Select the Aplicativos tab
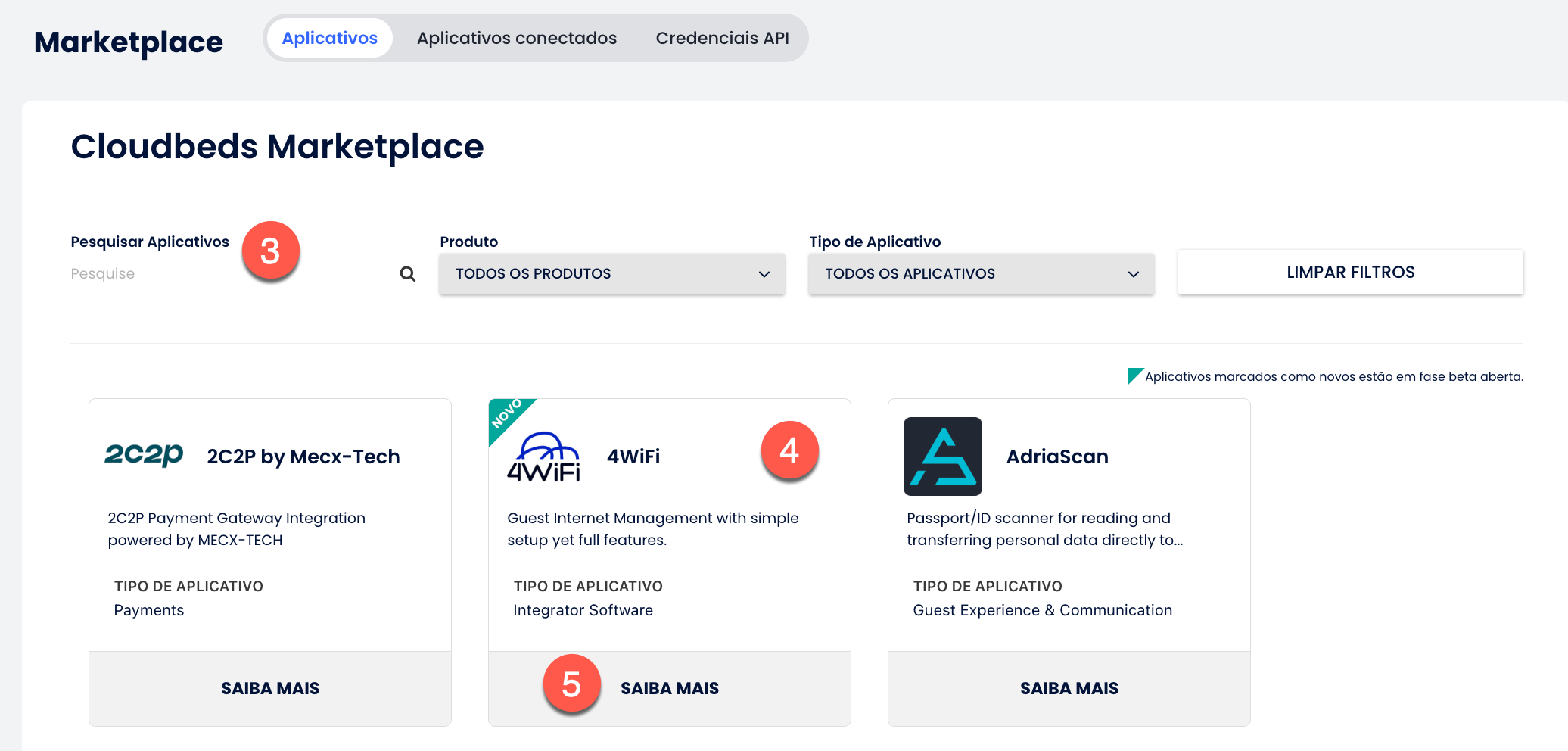Image resolution: width=1568 pixels, height=751 pixels. pyautogui.click(x=329, y=38)
